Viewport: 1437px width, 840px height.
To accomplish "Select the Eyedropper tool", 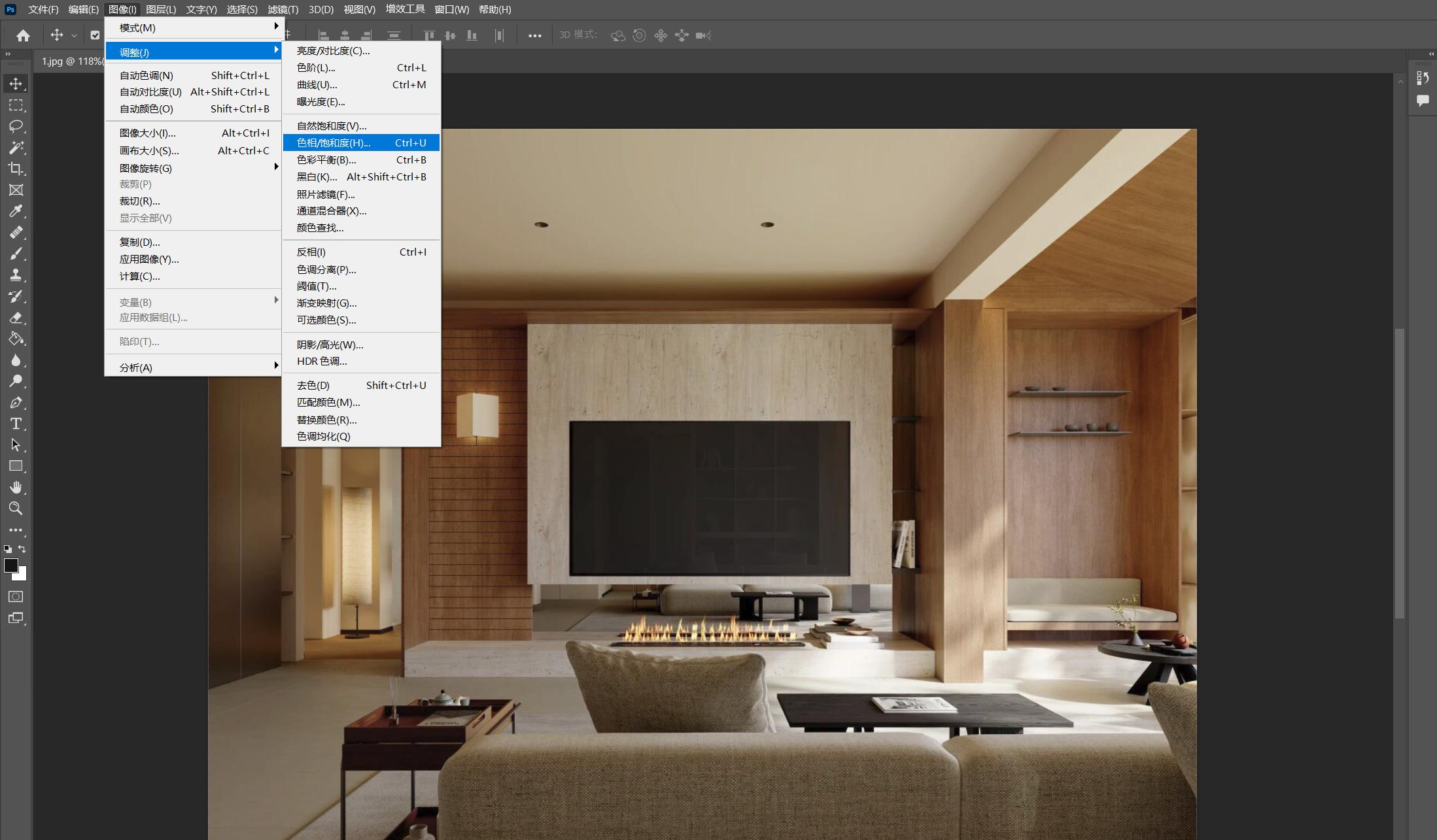I will (x=16, y=211).
